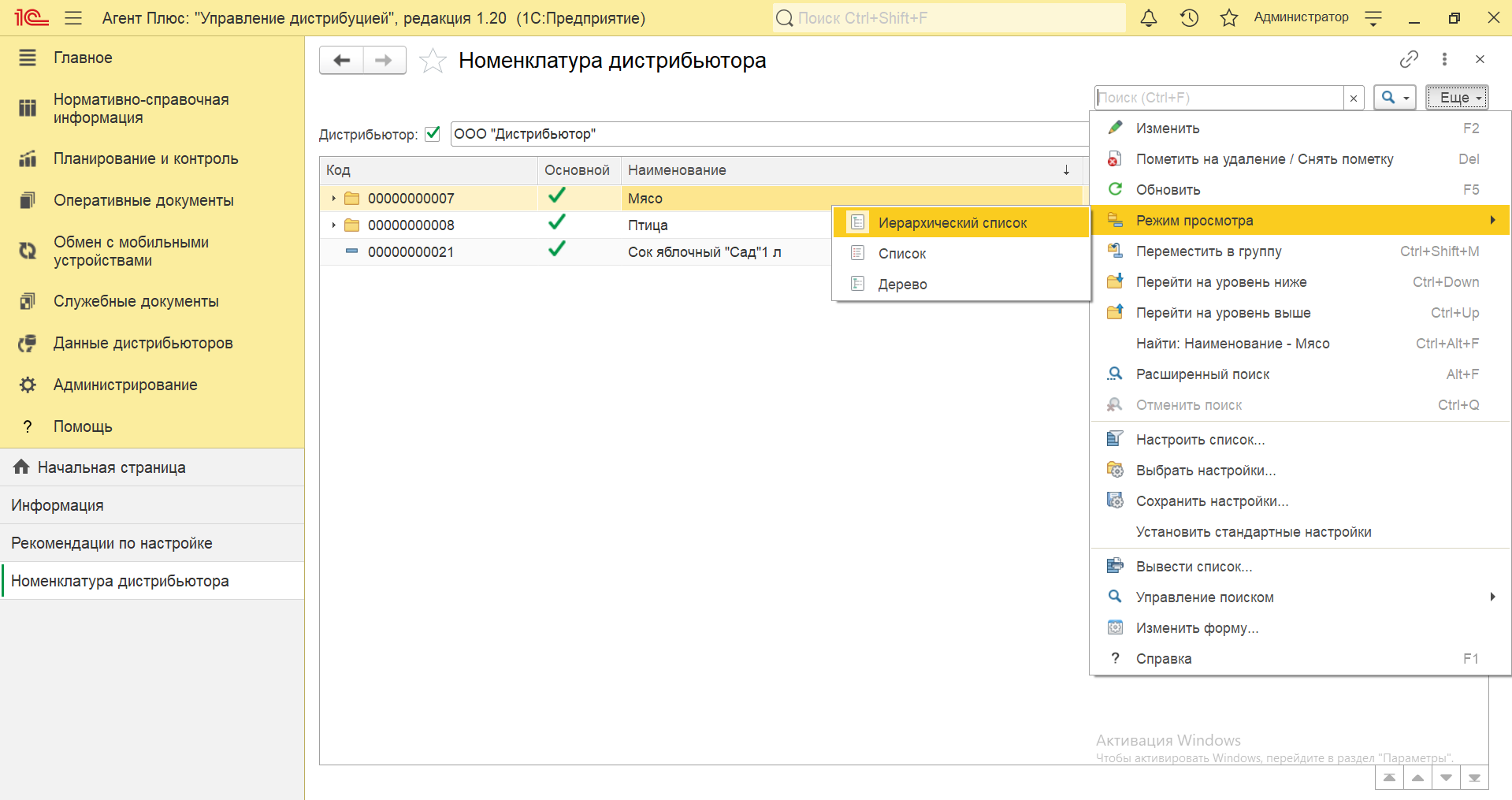Open Оперативные документы section
The width and height of the screenshot is (1512, 800).
[152, 200]
